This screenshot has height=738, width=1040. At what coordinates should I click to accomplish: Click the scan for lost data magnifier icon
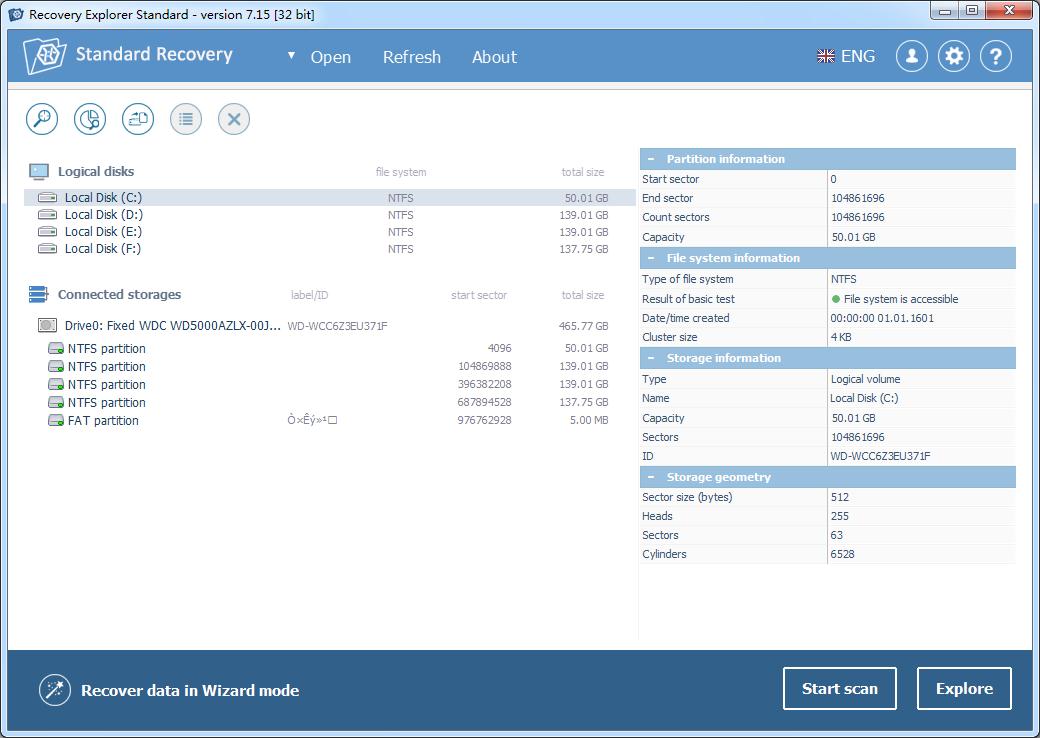tap(42, 119)
